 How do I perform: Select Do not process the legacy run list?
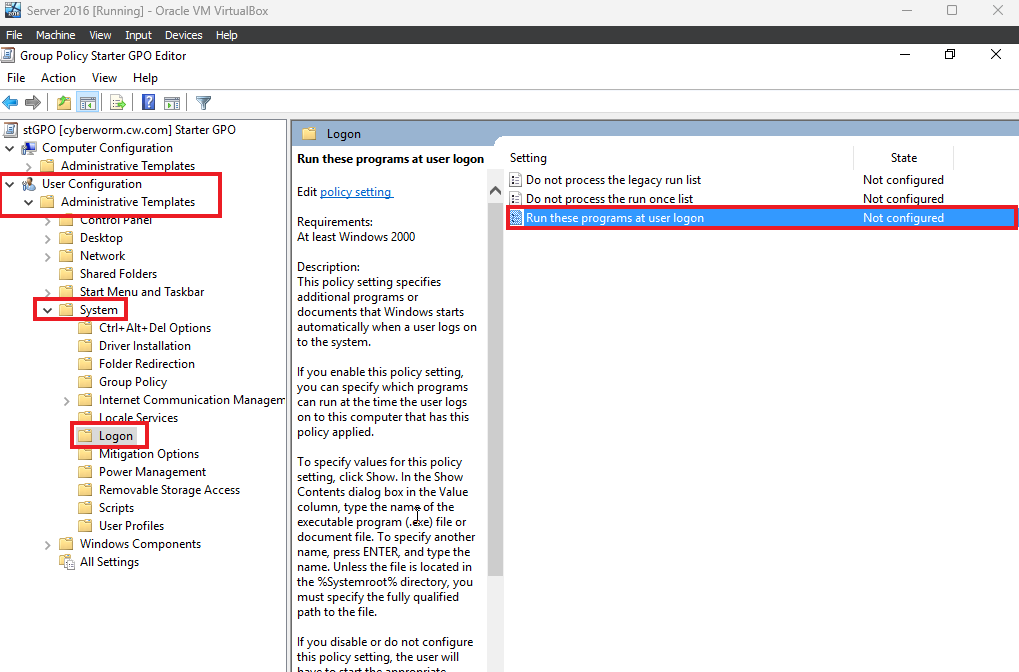point(613,180)
